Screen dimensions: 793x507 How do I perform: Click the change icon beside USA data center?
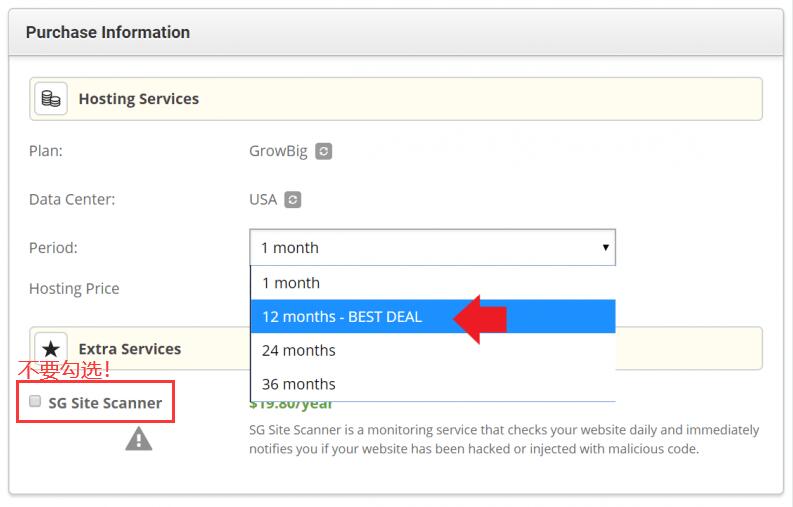tap(292, 200)
